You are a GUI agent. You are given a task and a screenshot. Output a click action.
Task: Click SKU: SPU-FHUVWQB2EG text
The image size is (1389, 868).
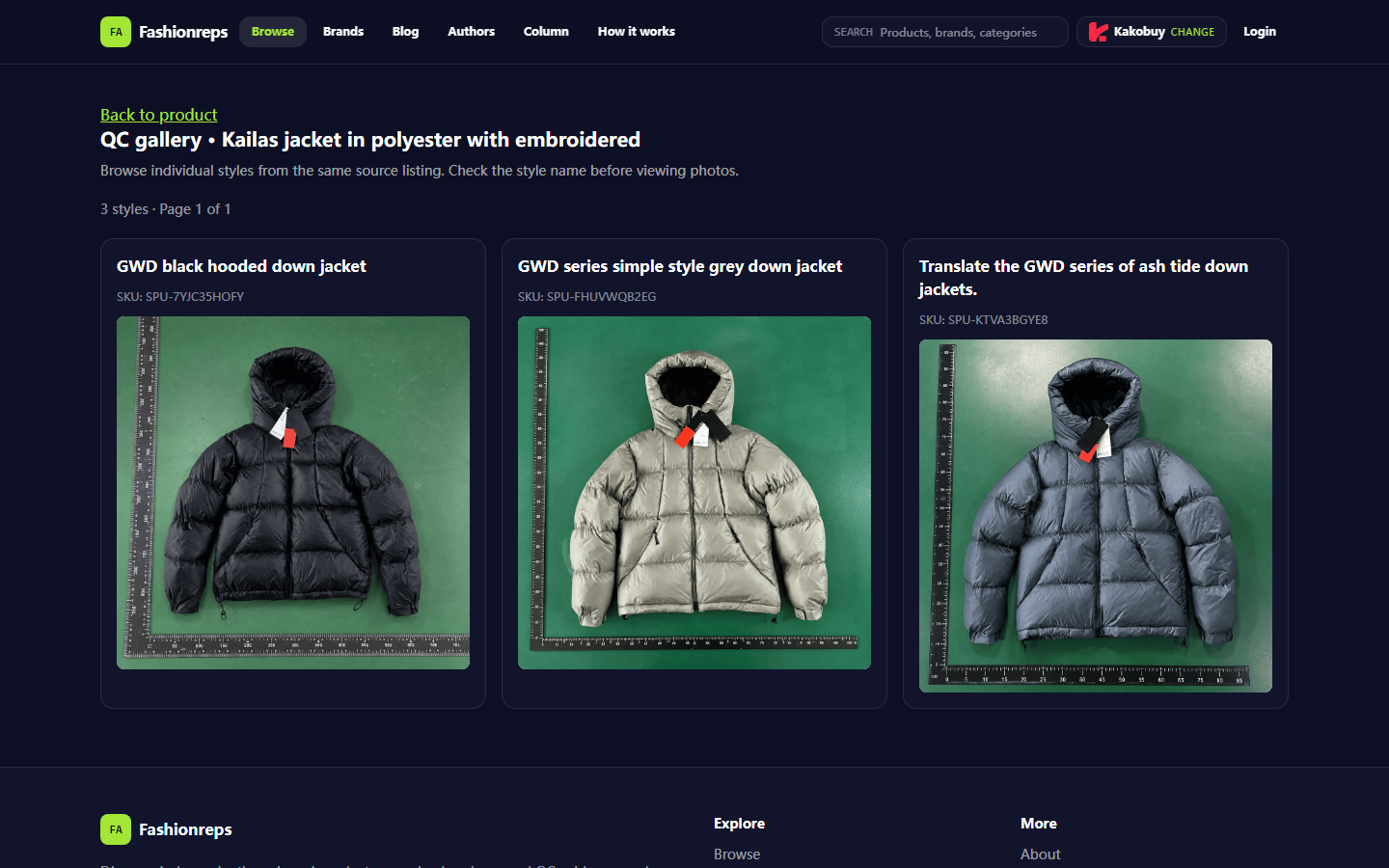click(586, 297)
